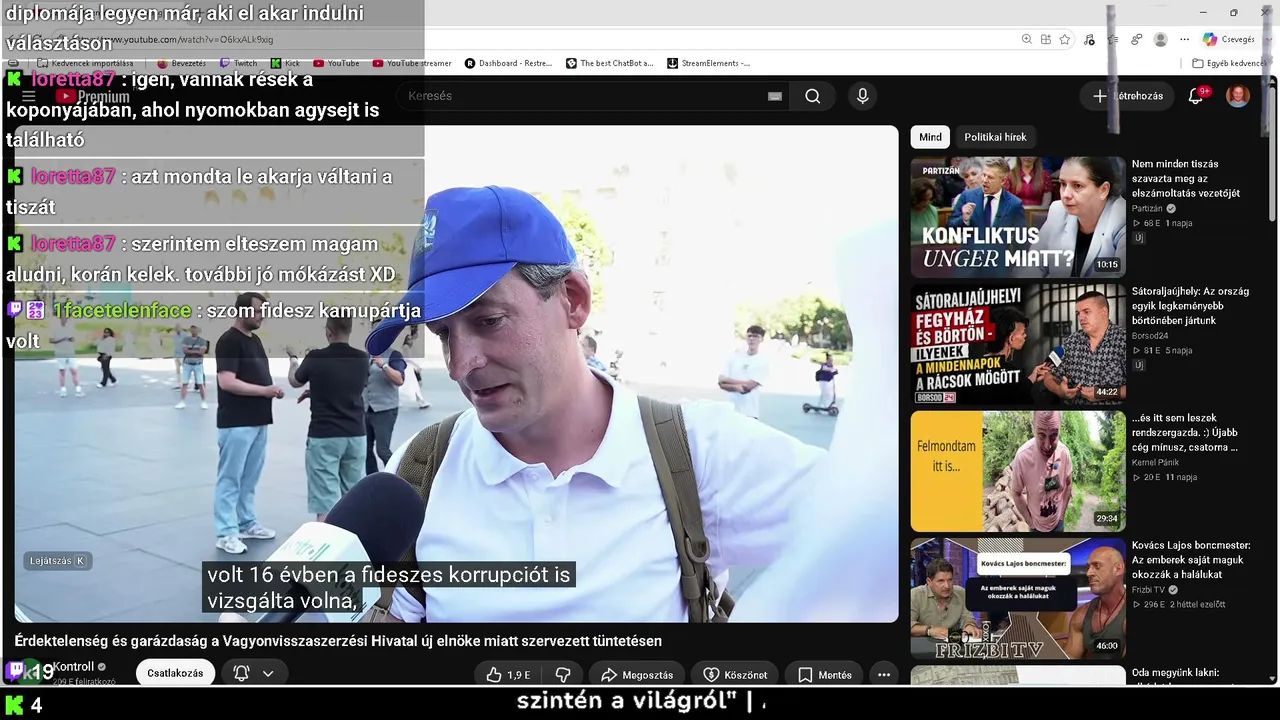Dislike the video
Image resolution: width=1280 pixels, height=720 pixels.
[x=563, y=675]
